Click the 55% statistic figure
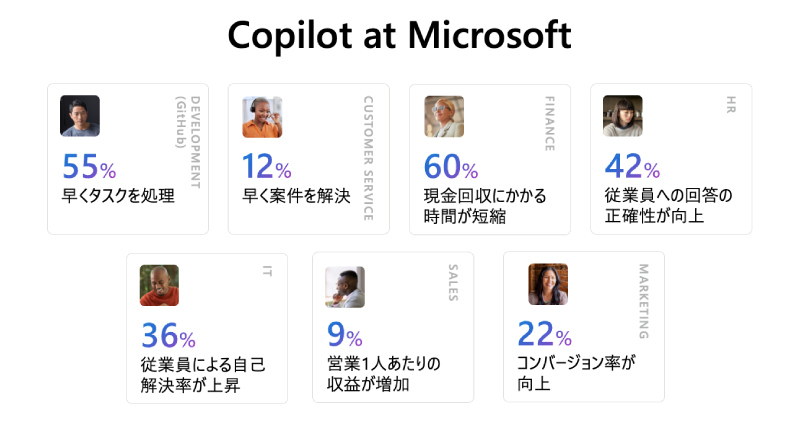The image size is (800, 430). tap(89, 166)
